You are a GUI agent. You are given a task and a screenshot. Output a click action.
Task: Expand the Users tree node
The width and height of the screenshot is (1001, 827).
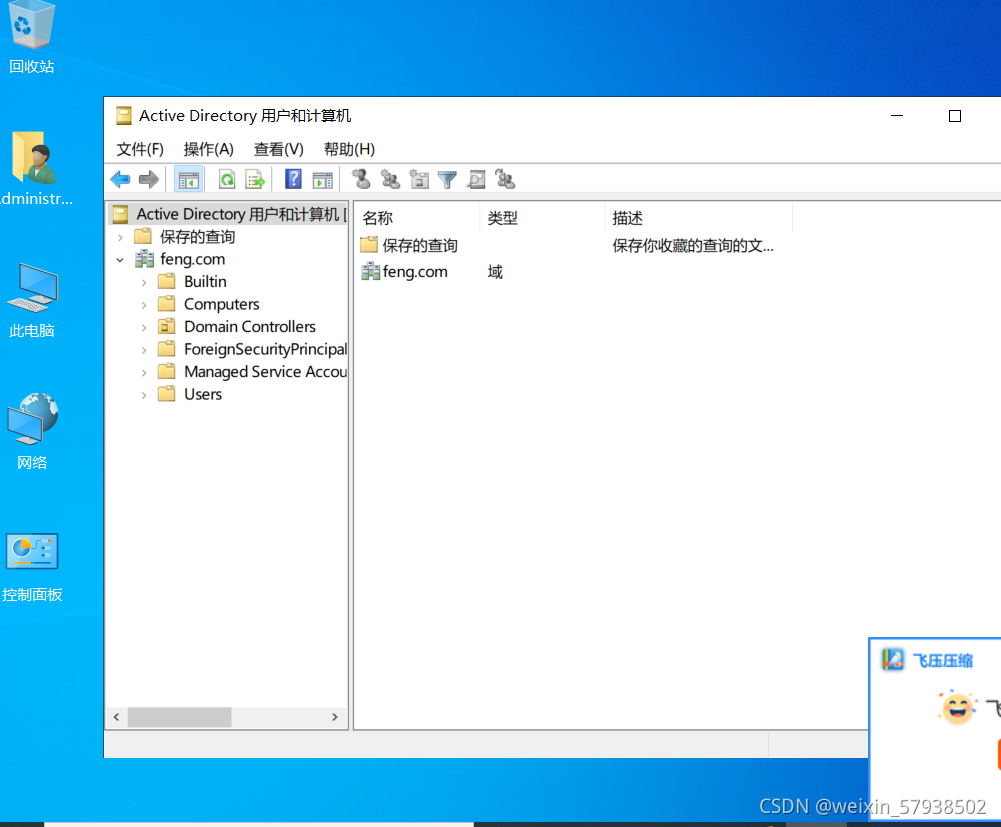click(x=144, y=395)
